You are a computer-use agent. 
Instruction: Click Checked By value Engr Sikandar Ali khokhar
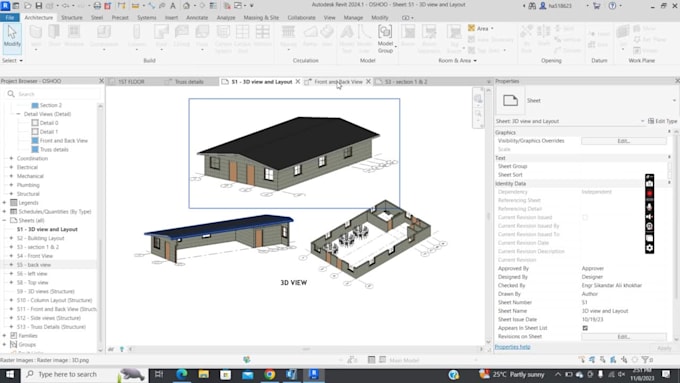coord(611,285)
